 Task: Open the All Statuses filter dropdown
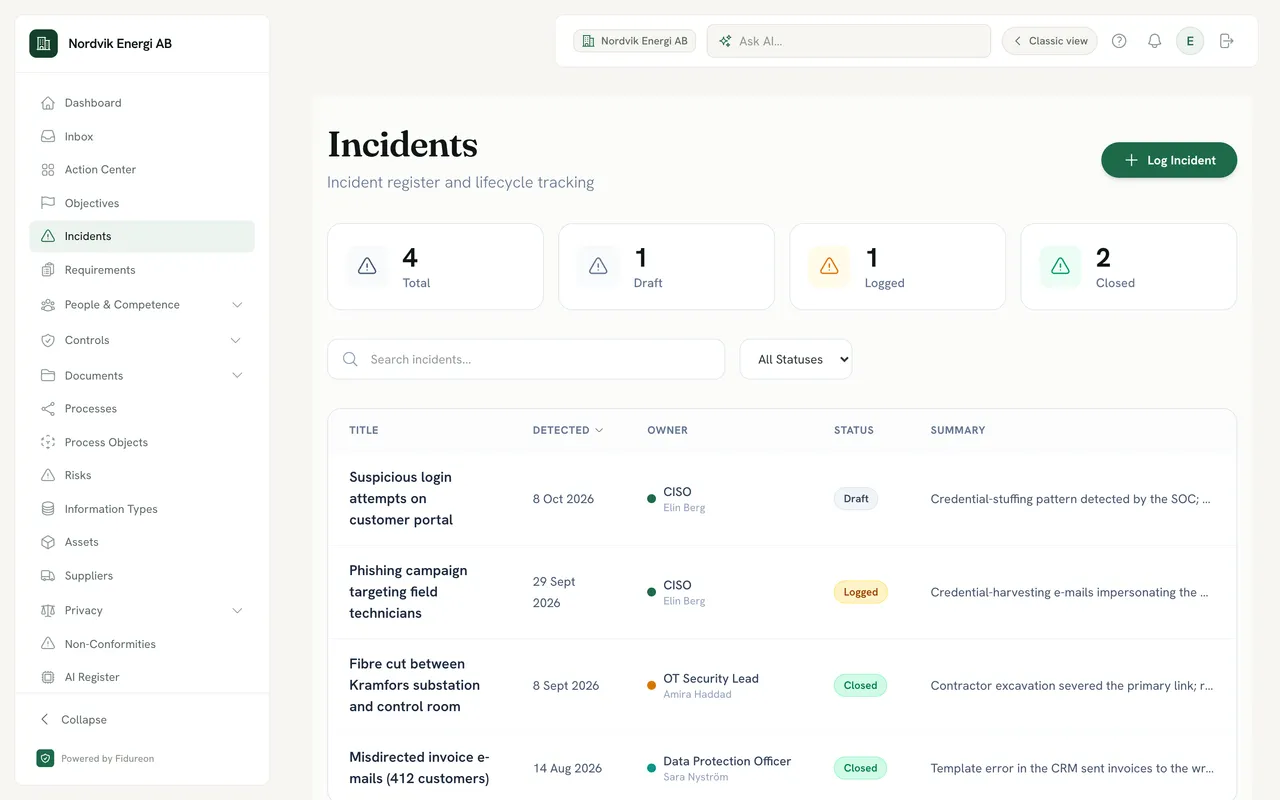coord(796,359)
